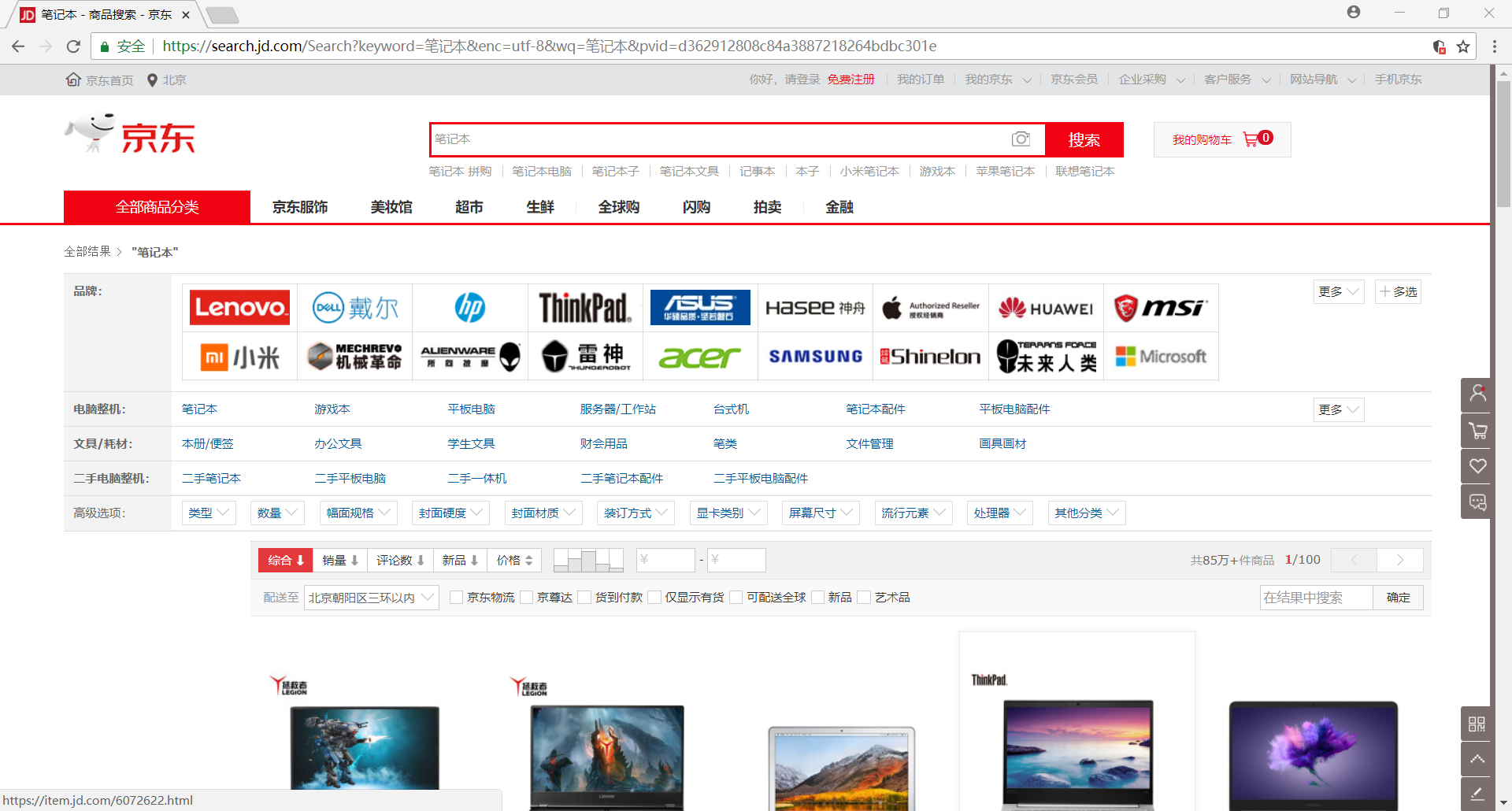Select the Apple Authorized Reseller logo
The image size is (1512, 811).
930,308
